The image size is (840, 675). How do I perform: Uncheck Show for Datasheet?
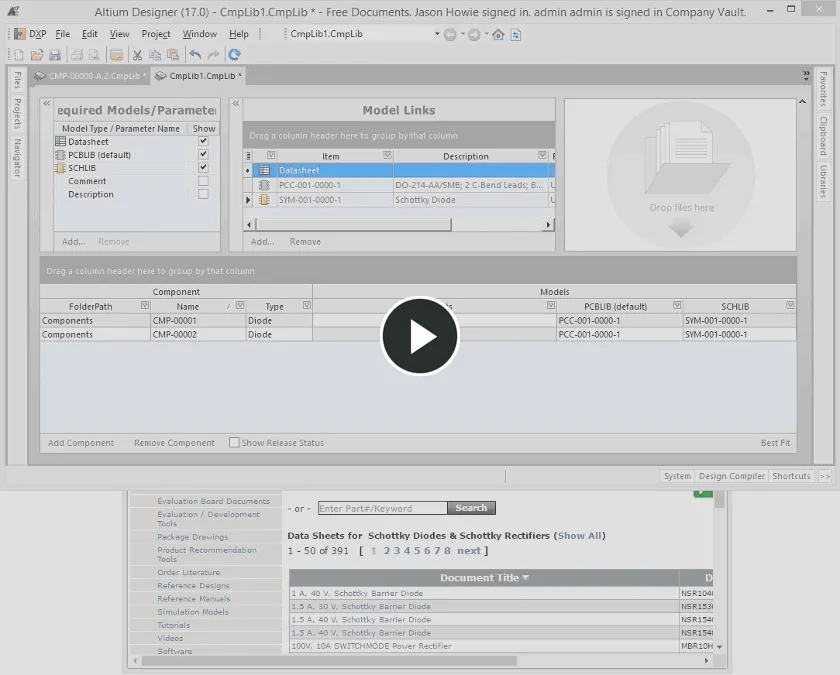tap(203, 141)
